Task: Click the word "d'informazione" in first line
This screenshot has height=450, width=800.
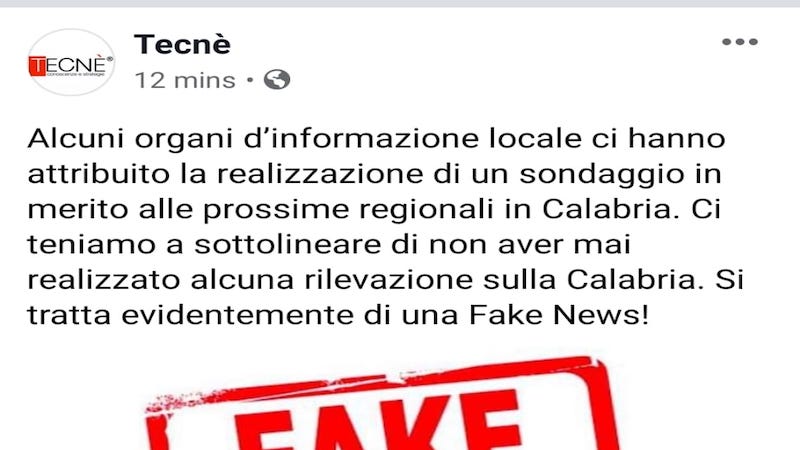Action: [361, 139]
